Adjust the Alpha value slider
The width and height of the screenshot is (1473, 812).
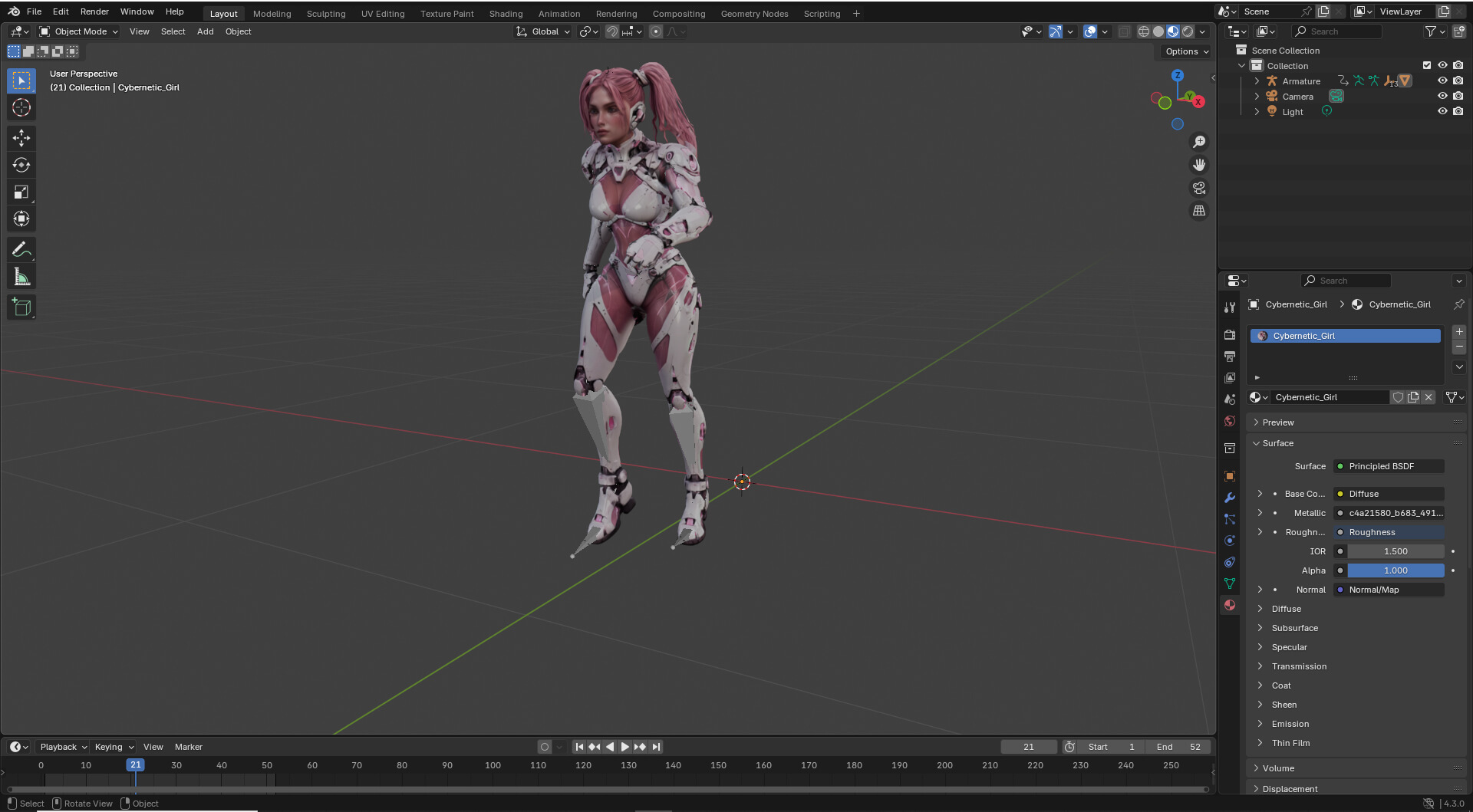(1396, 570)
